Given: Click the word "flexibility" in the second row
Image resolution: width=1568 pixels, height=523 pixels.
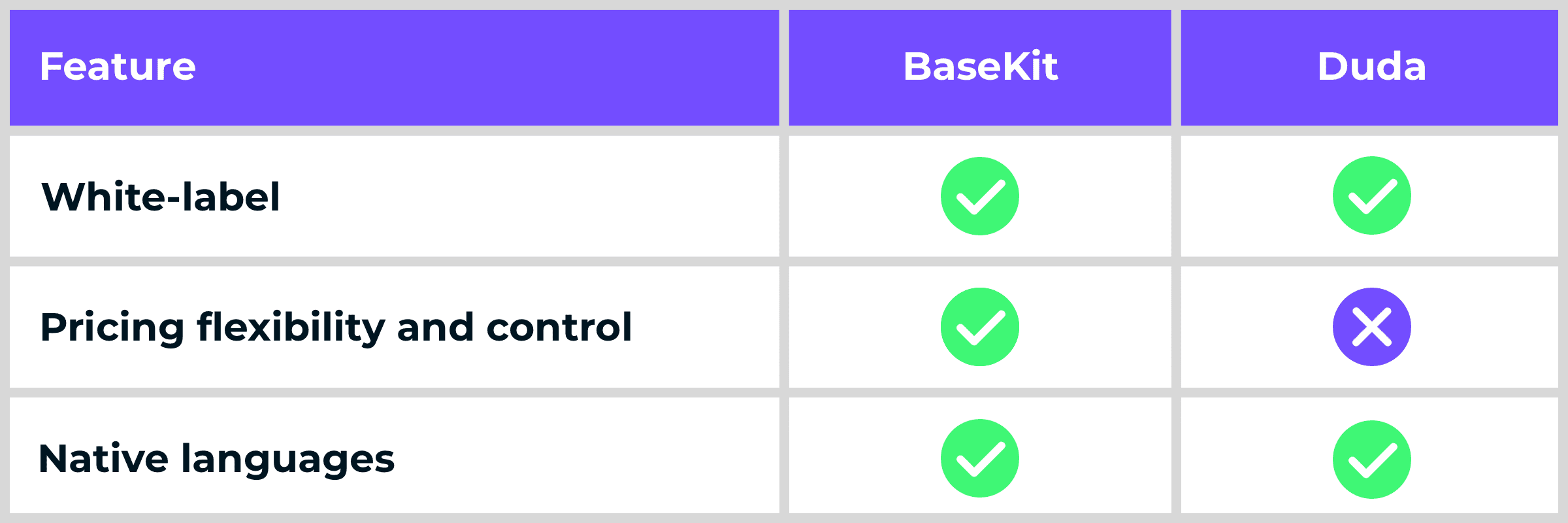Looking at the screenshot, I should click(291, 328).
